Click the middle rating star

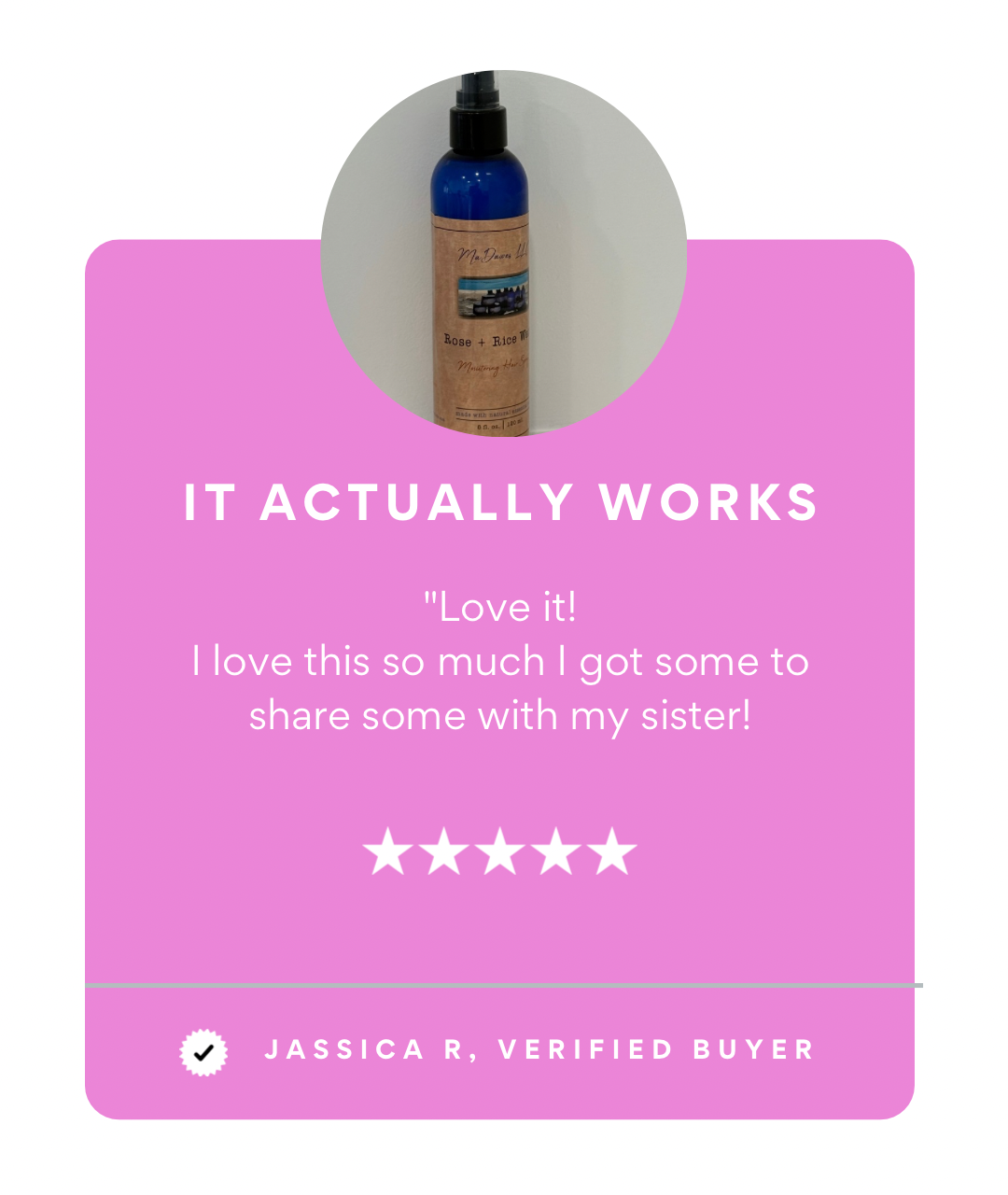[x=499, y=851]
